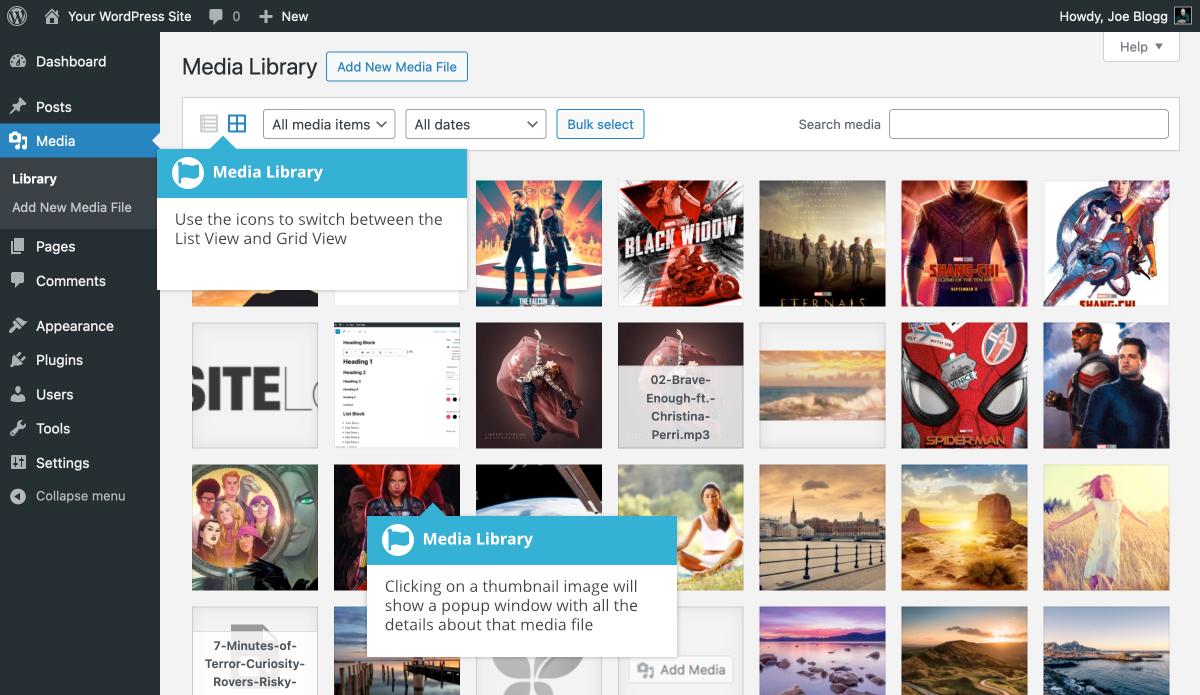The image size is (1200, 695).
Task: Click the WordPress logo icon
Action: tap(19, 16)
